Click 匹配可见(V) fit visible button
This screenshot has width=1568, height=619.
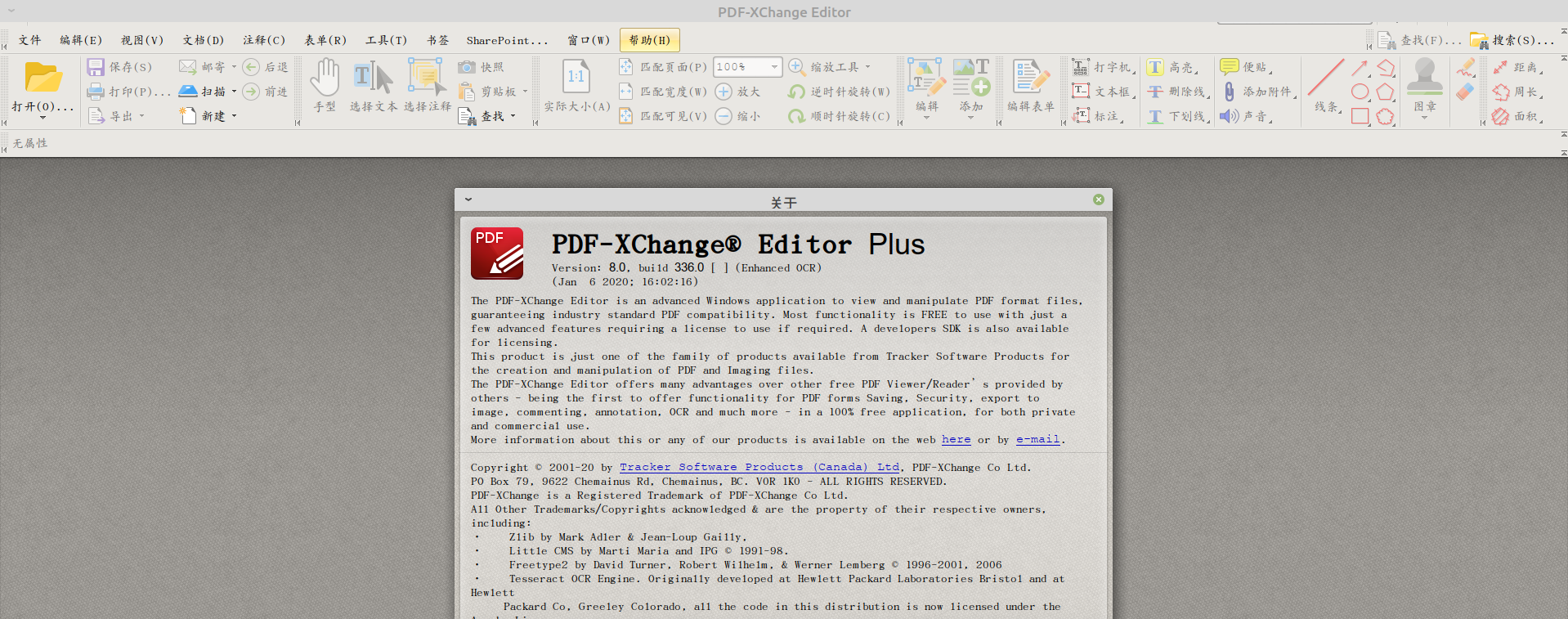click(663, 116)
